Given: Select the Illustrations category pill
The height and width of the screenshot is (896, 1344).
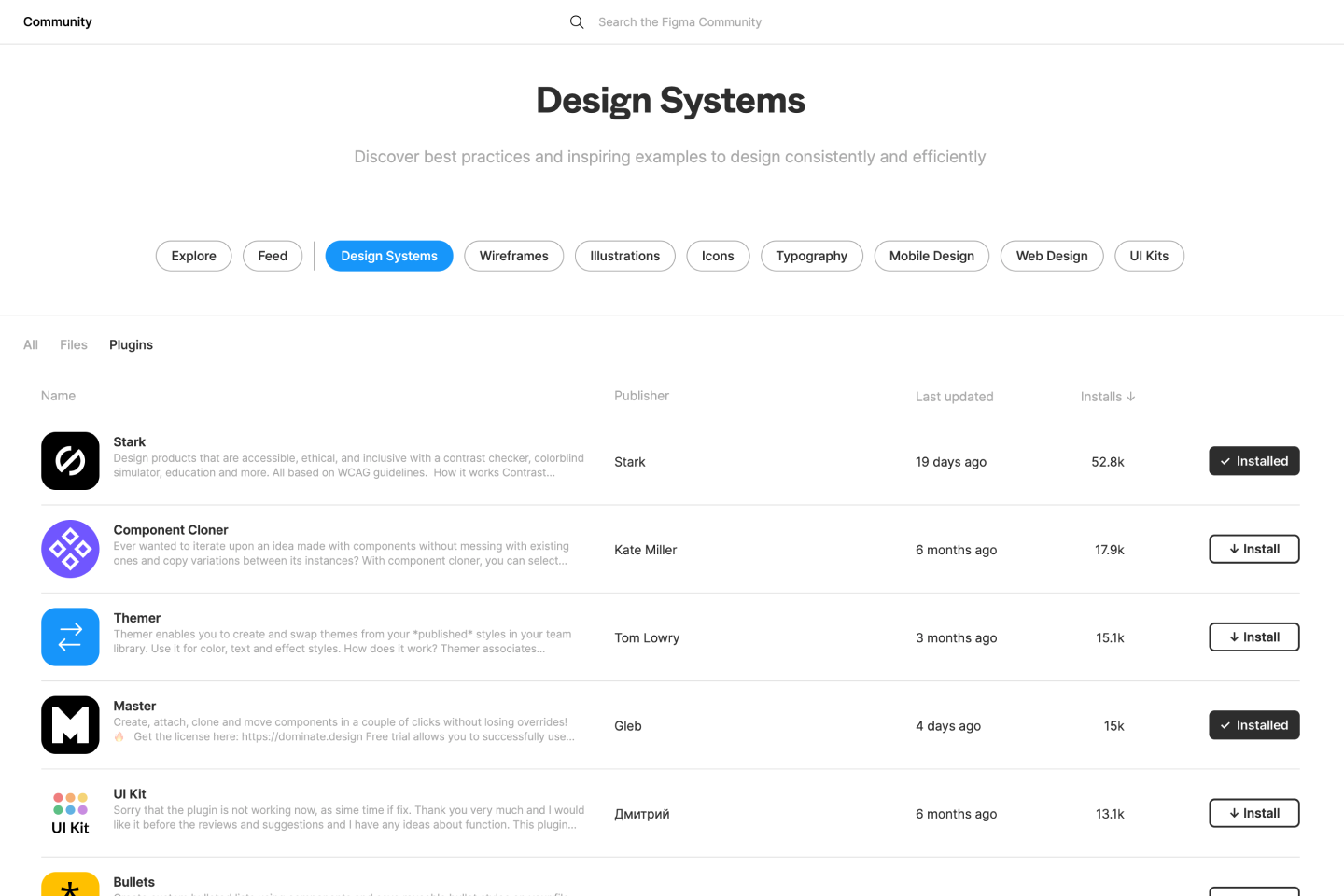Looking at the screenshot, I should [625, 256].
